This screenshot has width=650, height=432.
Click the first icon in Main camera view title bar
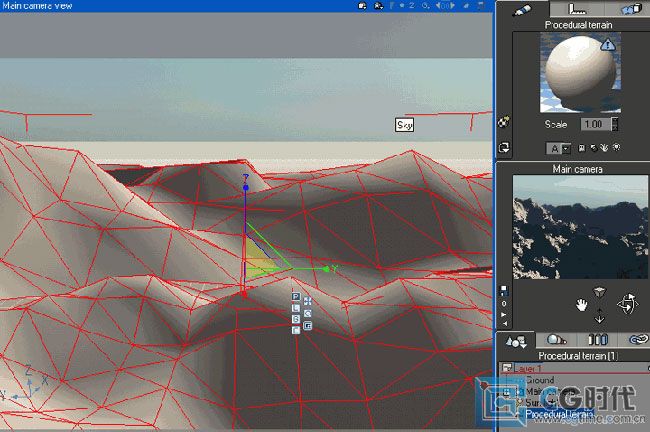(x=362, y=6)
